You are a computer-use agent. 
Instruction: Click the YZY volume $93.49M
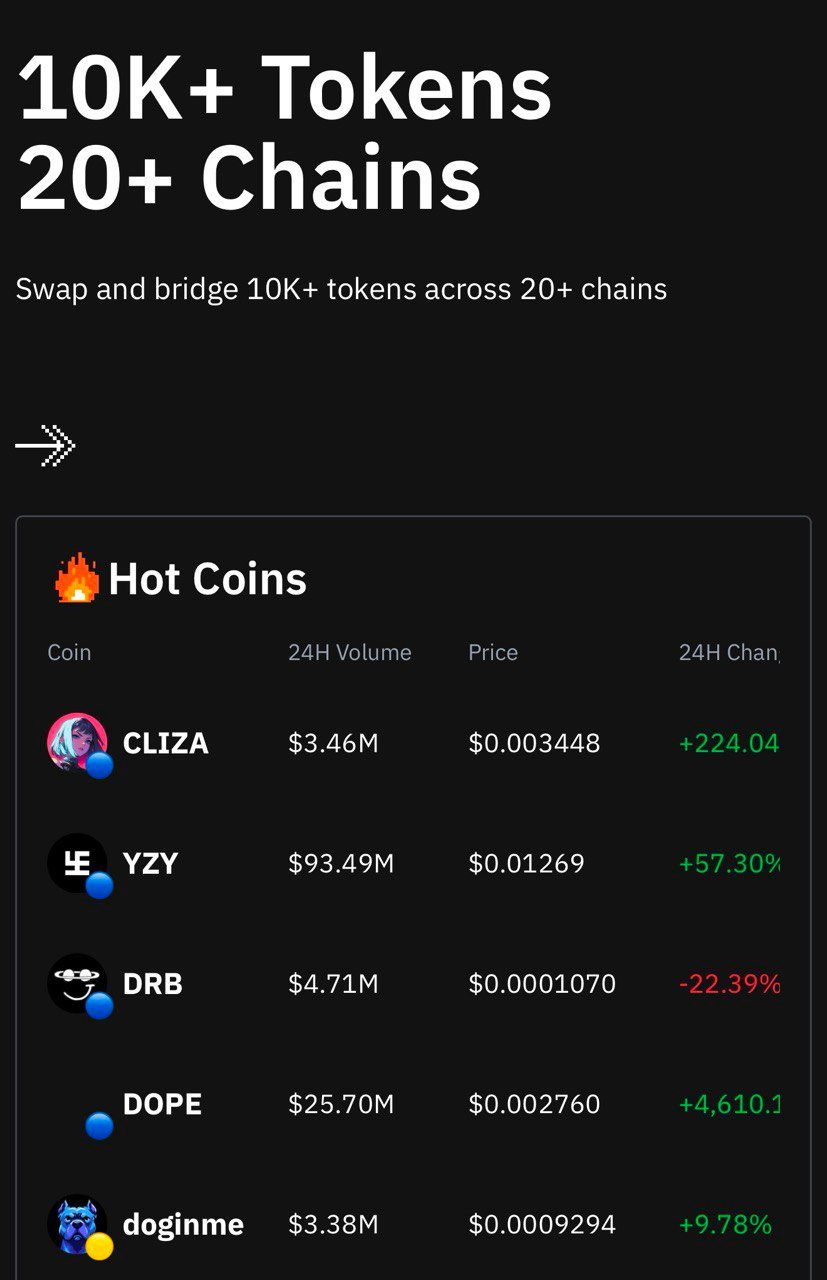341,863
